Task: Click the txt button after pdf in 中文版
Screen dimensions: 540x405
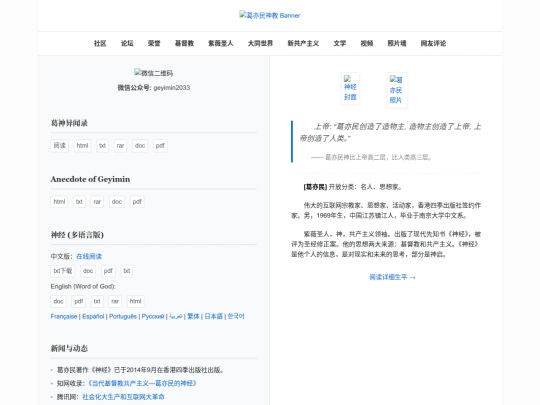Action: pos(127,271)
